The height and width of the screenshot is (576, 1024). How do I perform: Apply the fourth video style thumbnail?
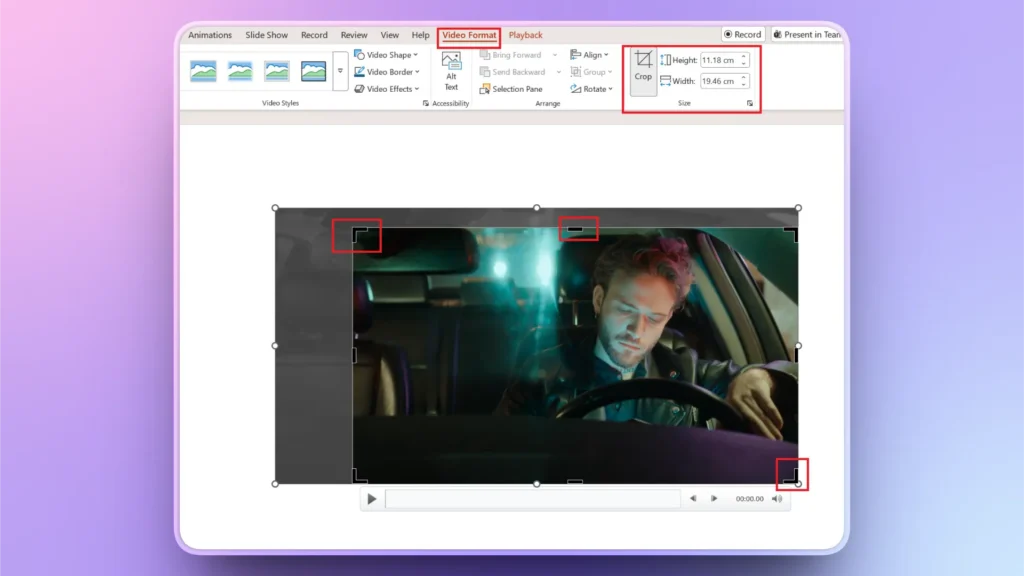click(x=313, y=71)
